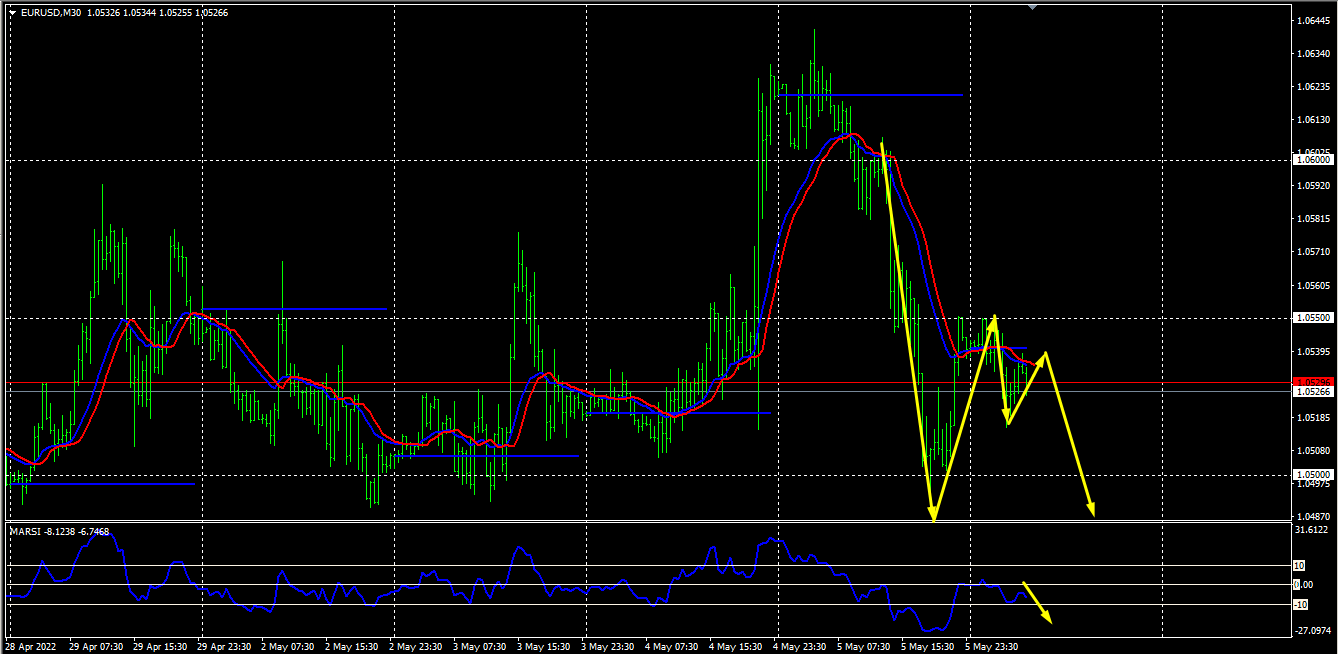Screen dimensions: 1338x654
Task: Click the 31.6122 indicator scale maximum value
Action: click(1312, 530)
